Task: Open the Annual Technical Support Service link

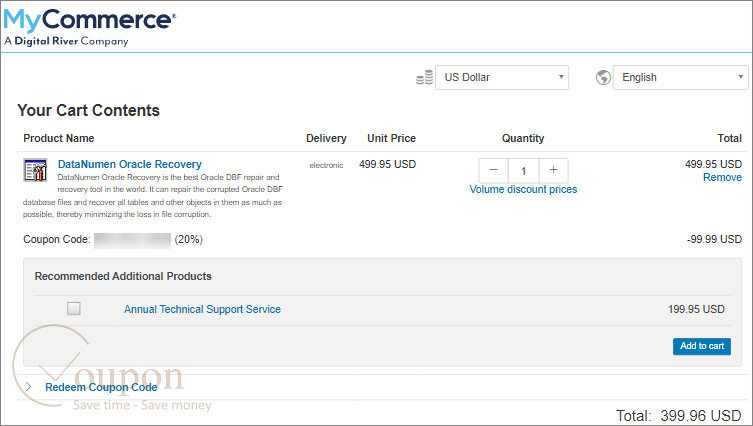Action: coord(202,309)
